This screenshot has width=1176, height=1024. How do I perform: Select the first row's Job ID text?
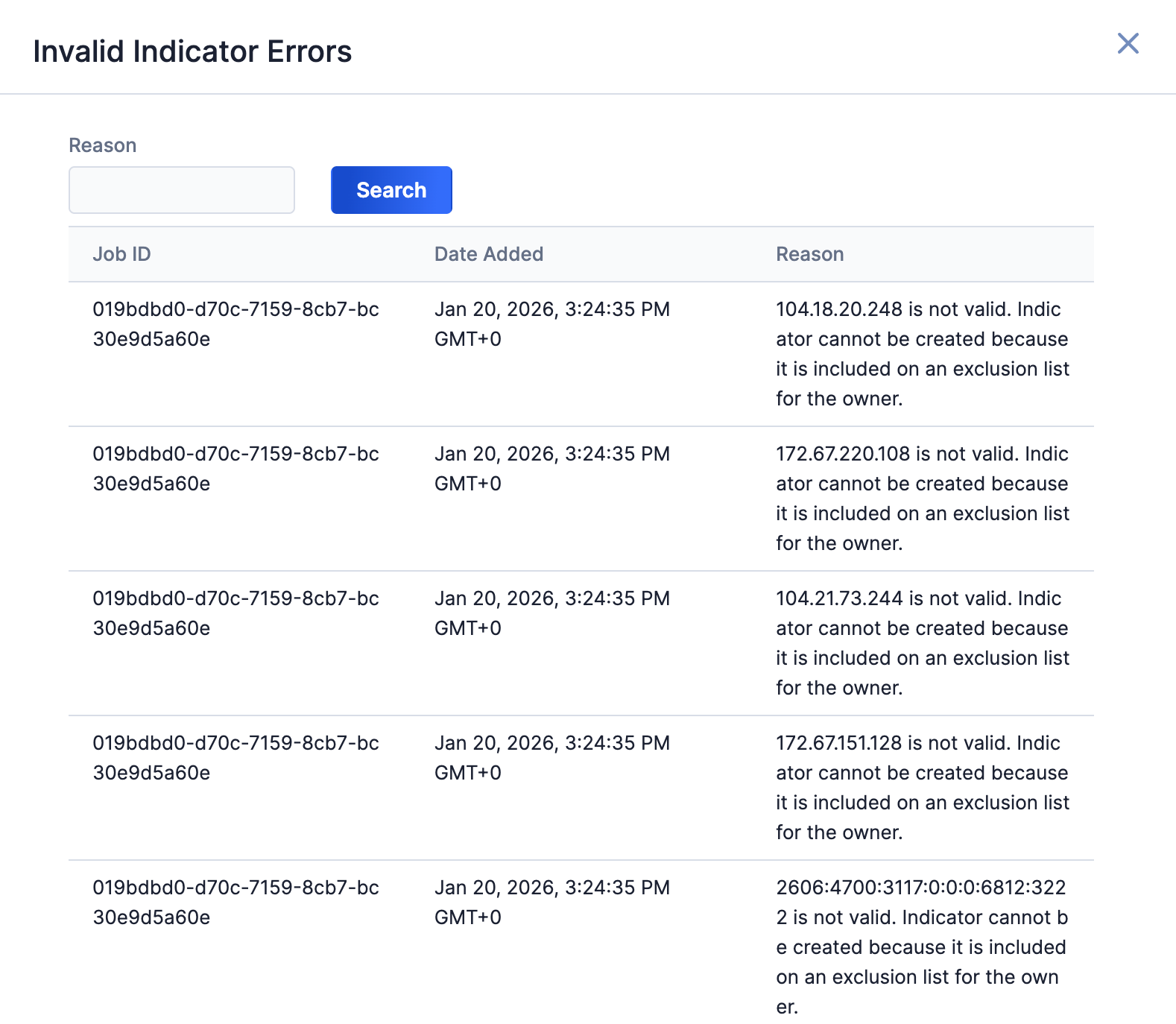(235, 323)
